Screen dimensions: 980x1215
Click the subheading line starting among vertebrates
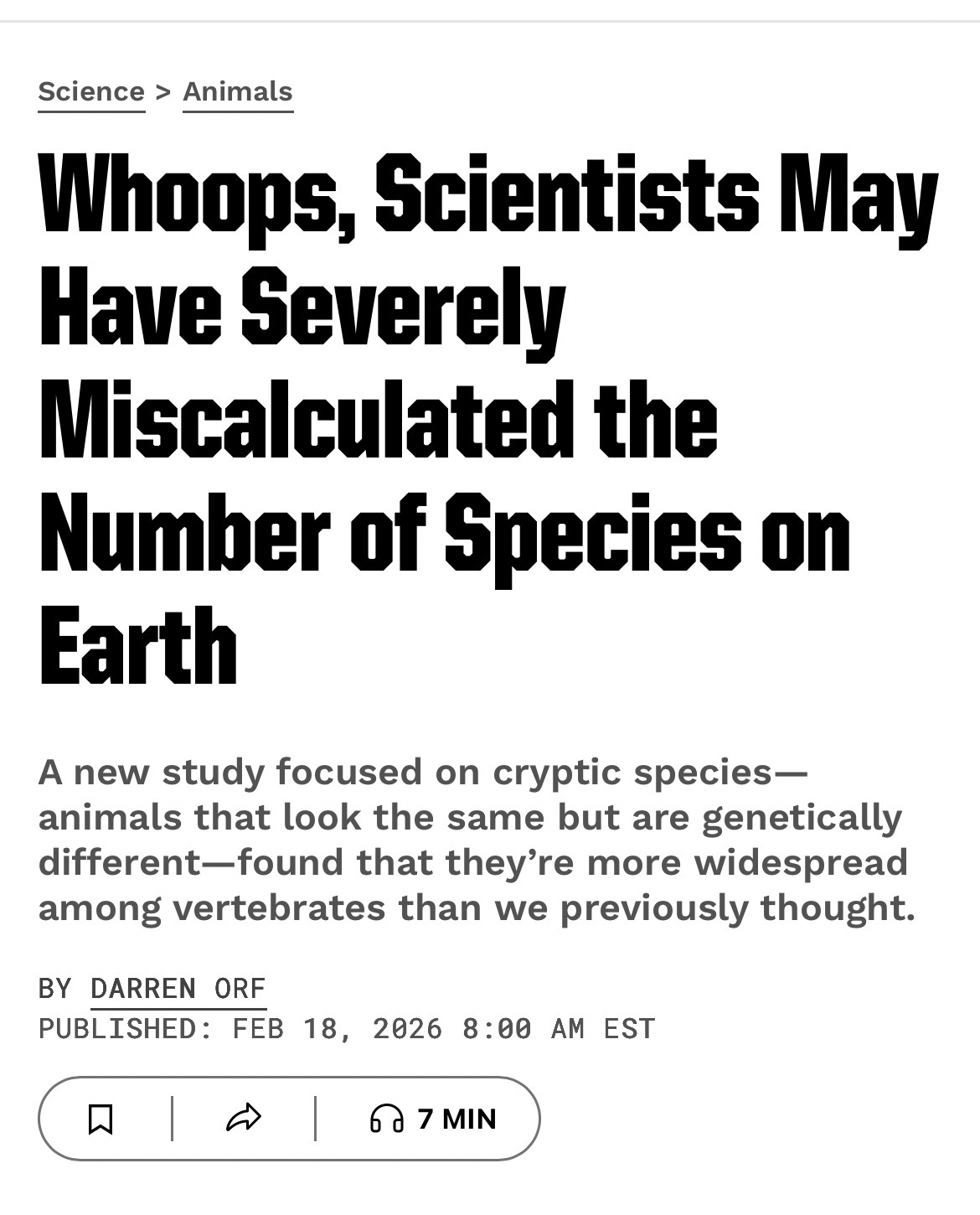pyautogui.click(x=477, y=907)
